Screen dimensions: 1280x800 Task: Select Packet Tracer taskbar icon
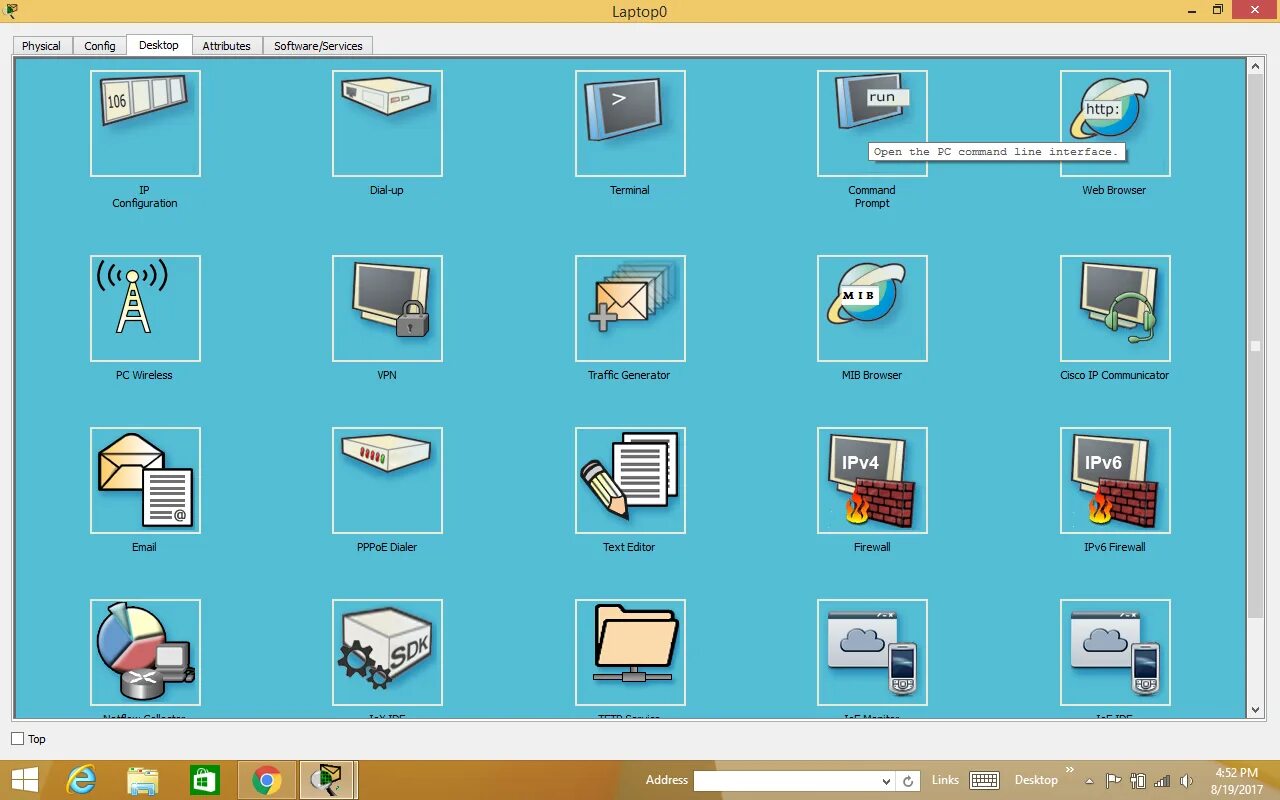click(328, 780)
